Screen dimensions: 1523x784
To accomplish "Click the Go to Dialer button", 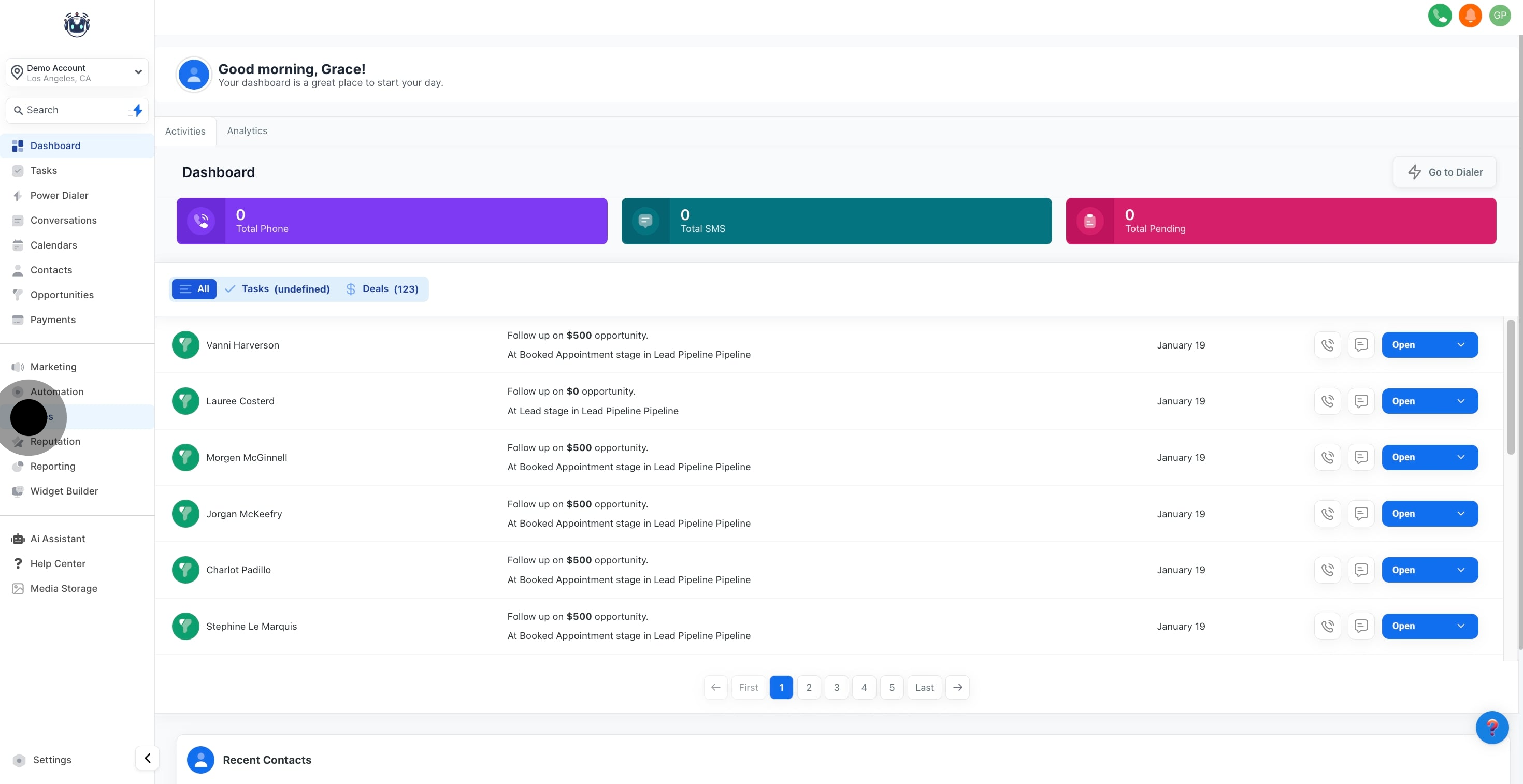I will 1444,172.
